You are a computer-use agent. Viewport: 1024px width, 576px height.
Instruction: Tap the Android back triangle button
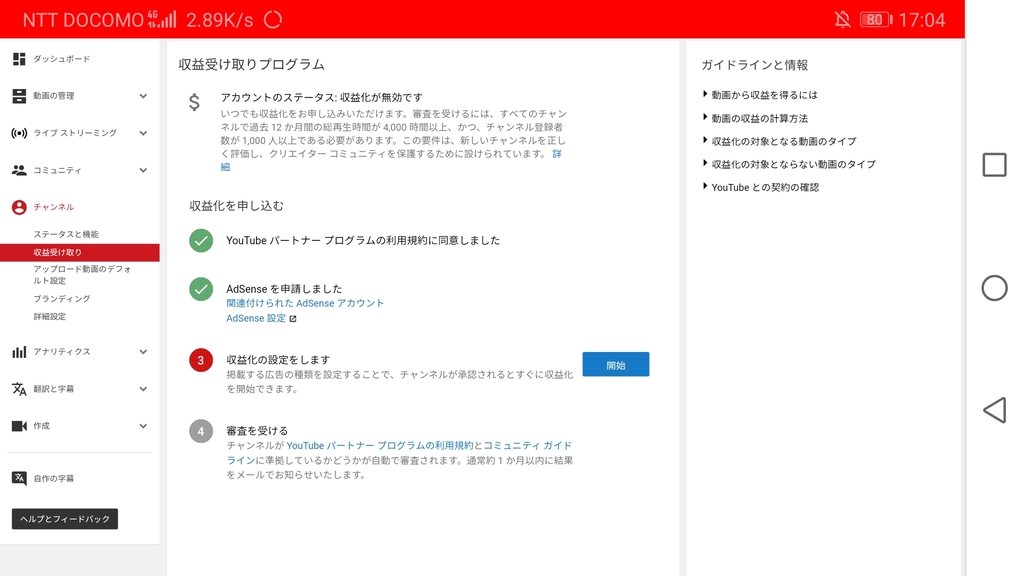(x=994, y=410)
